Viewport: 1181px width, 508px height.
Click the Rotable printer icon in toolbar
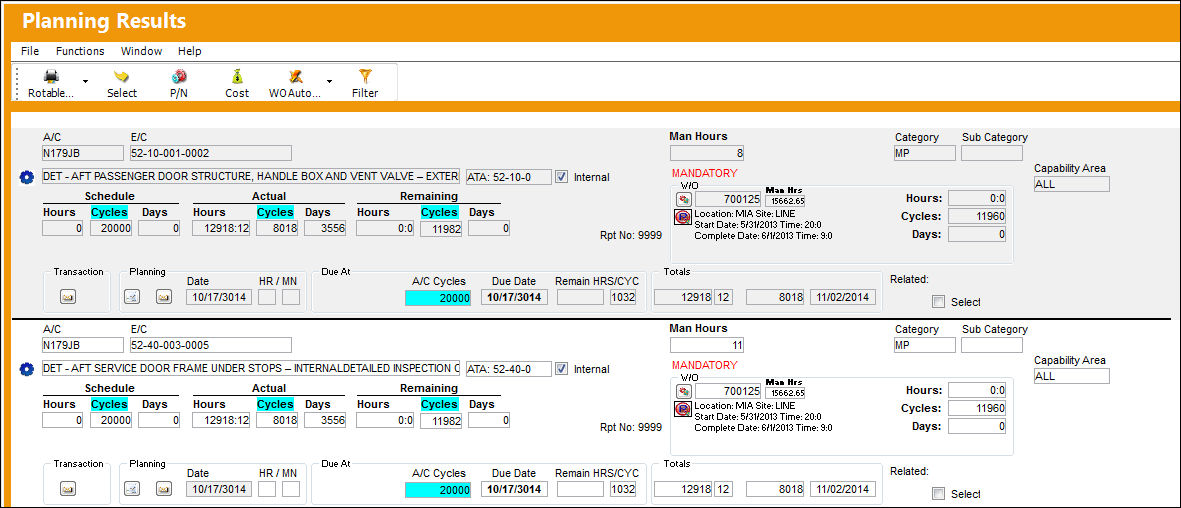(51, 77)
